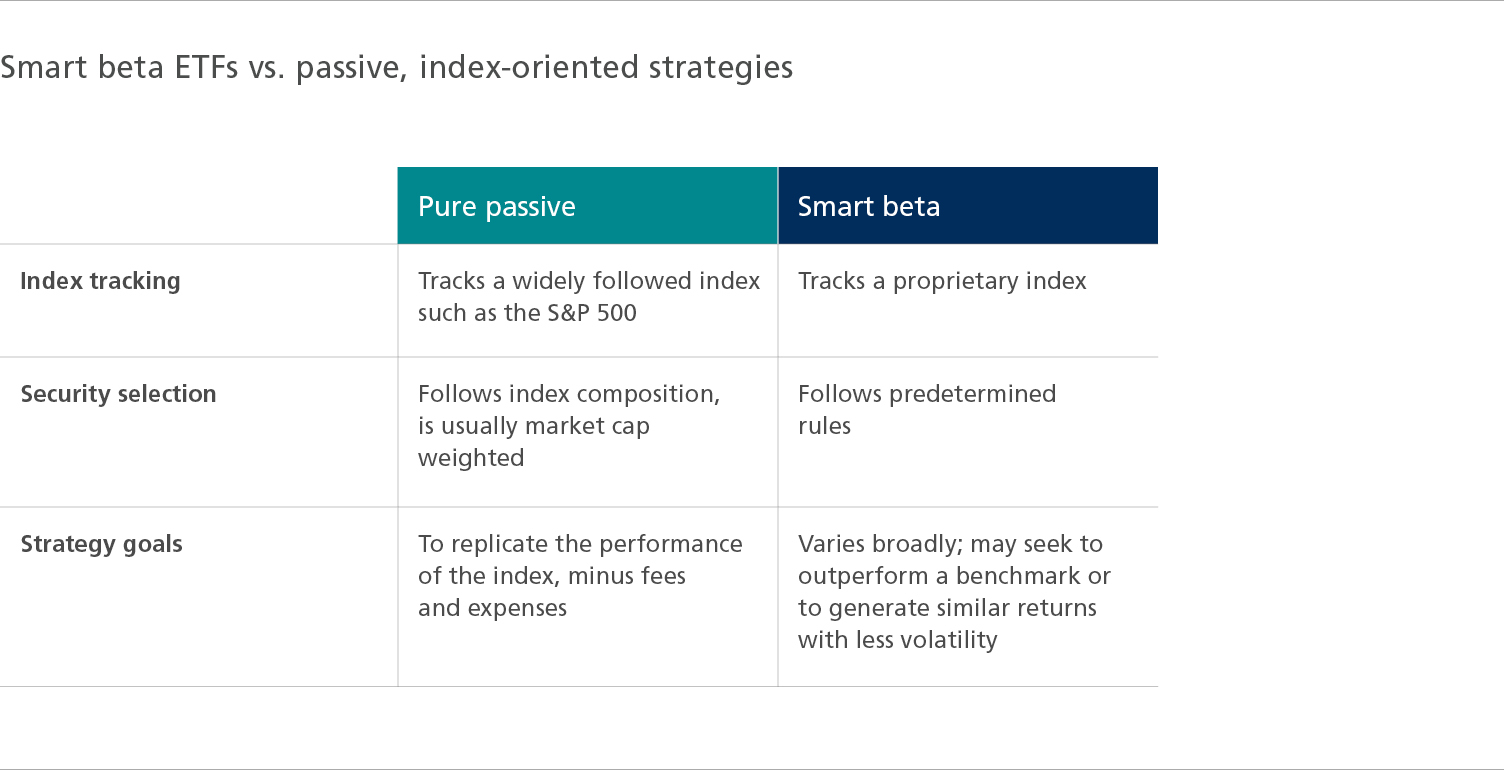Click 'Varies broadly; may seek to' cell

tap(955, 592)
